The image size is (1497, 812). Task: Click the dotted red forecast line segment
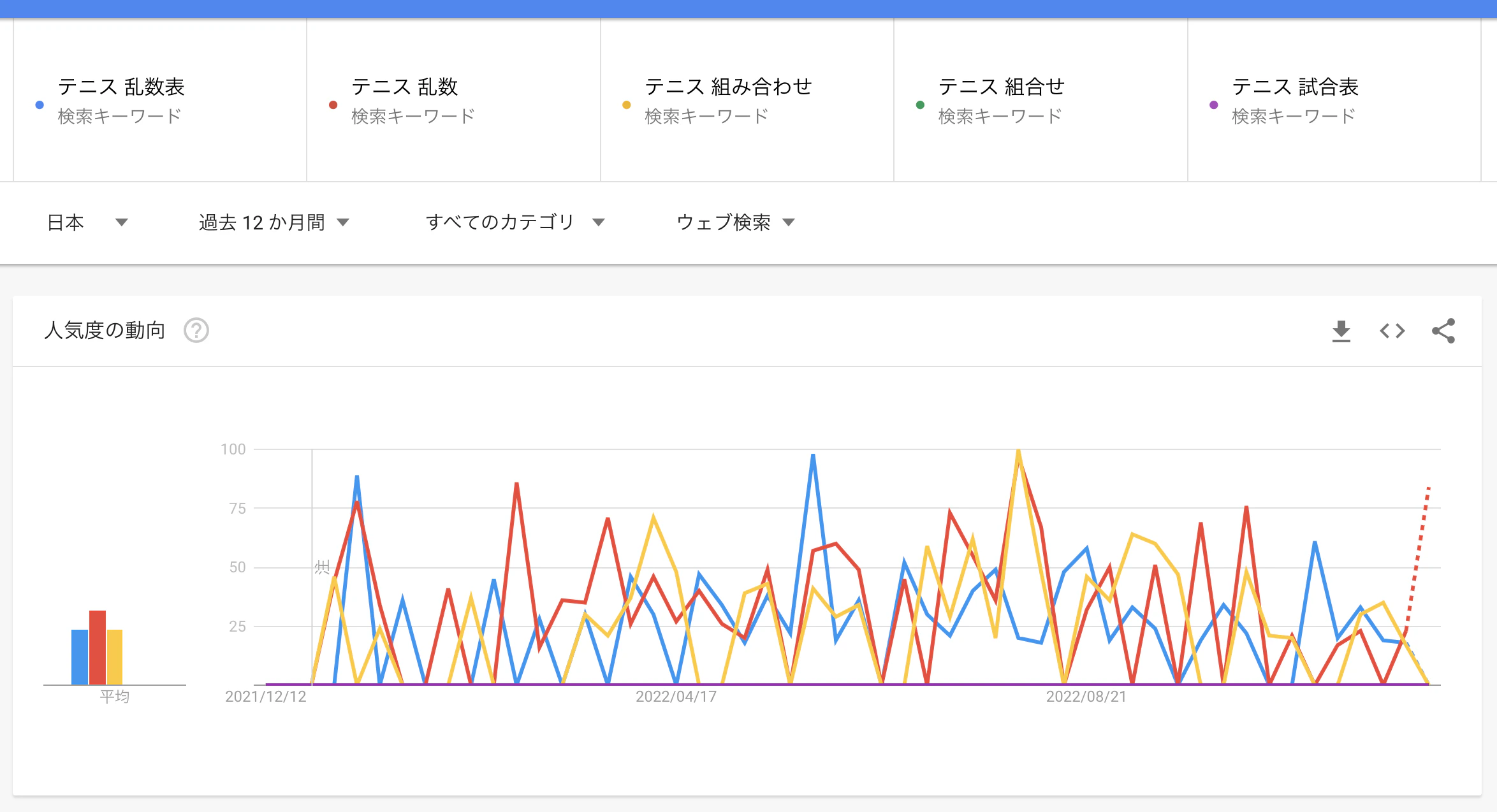pos(1417,558)
